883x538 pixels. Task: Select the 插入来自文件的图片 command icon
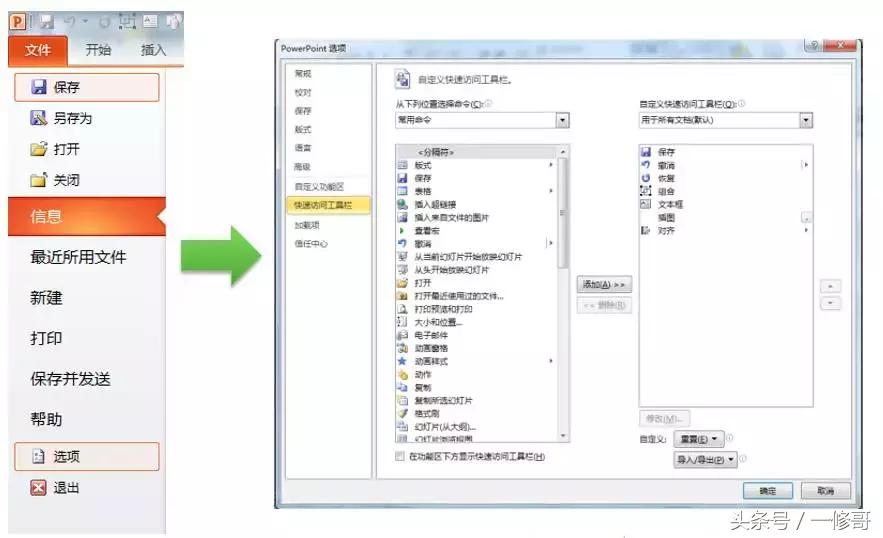click(402, 217)
